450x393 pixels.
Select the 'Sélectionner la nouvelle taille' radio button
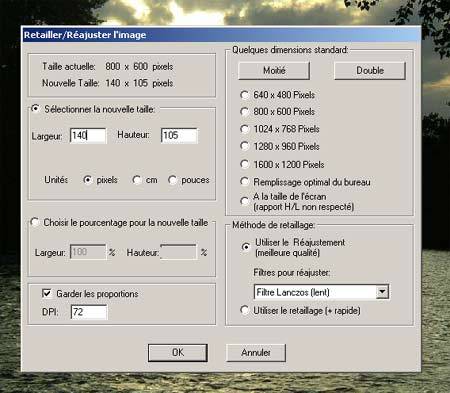[36, 109]
